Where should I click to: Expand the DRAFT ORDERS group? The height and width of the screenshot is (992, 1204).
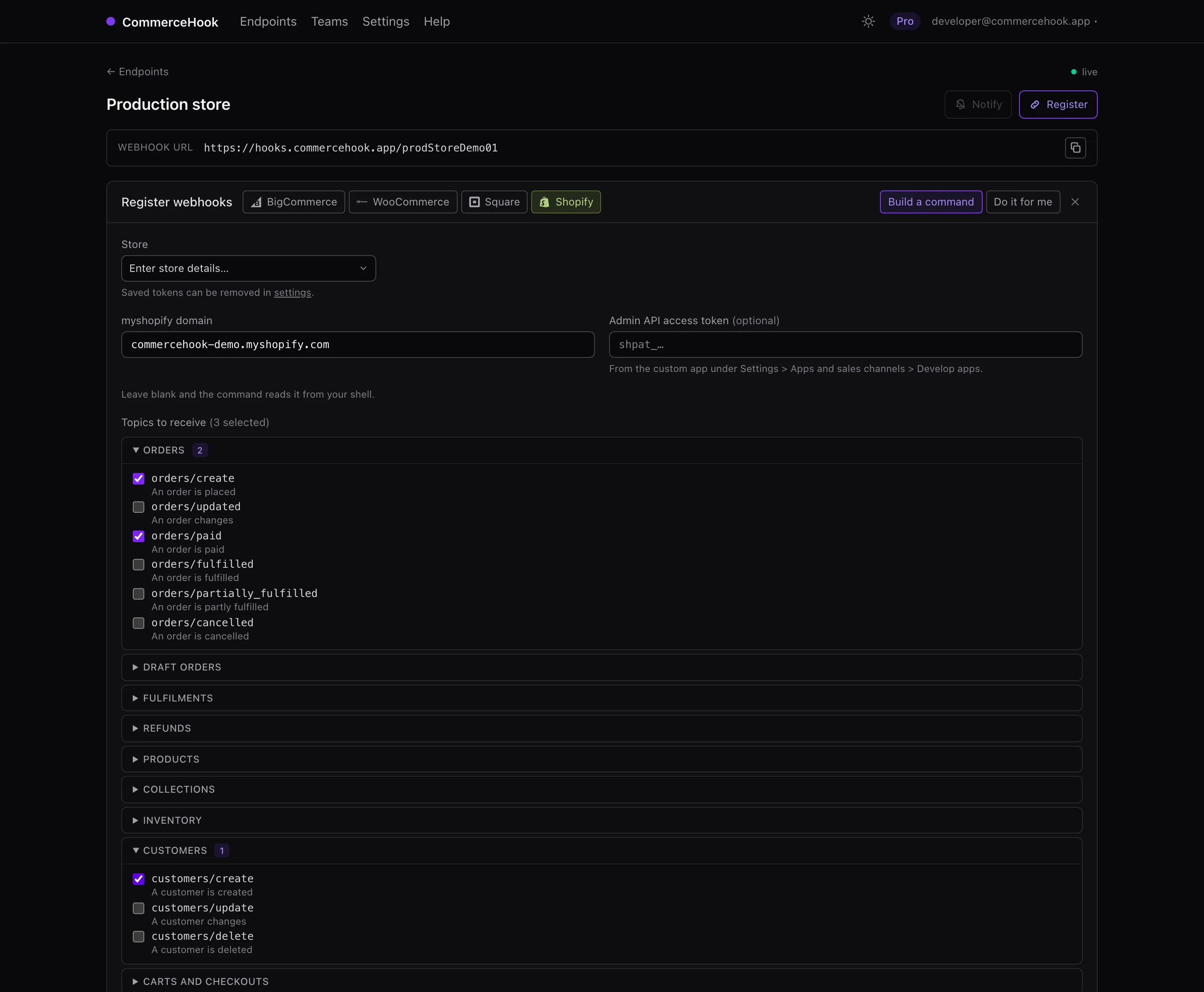[x=602, y=667]
